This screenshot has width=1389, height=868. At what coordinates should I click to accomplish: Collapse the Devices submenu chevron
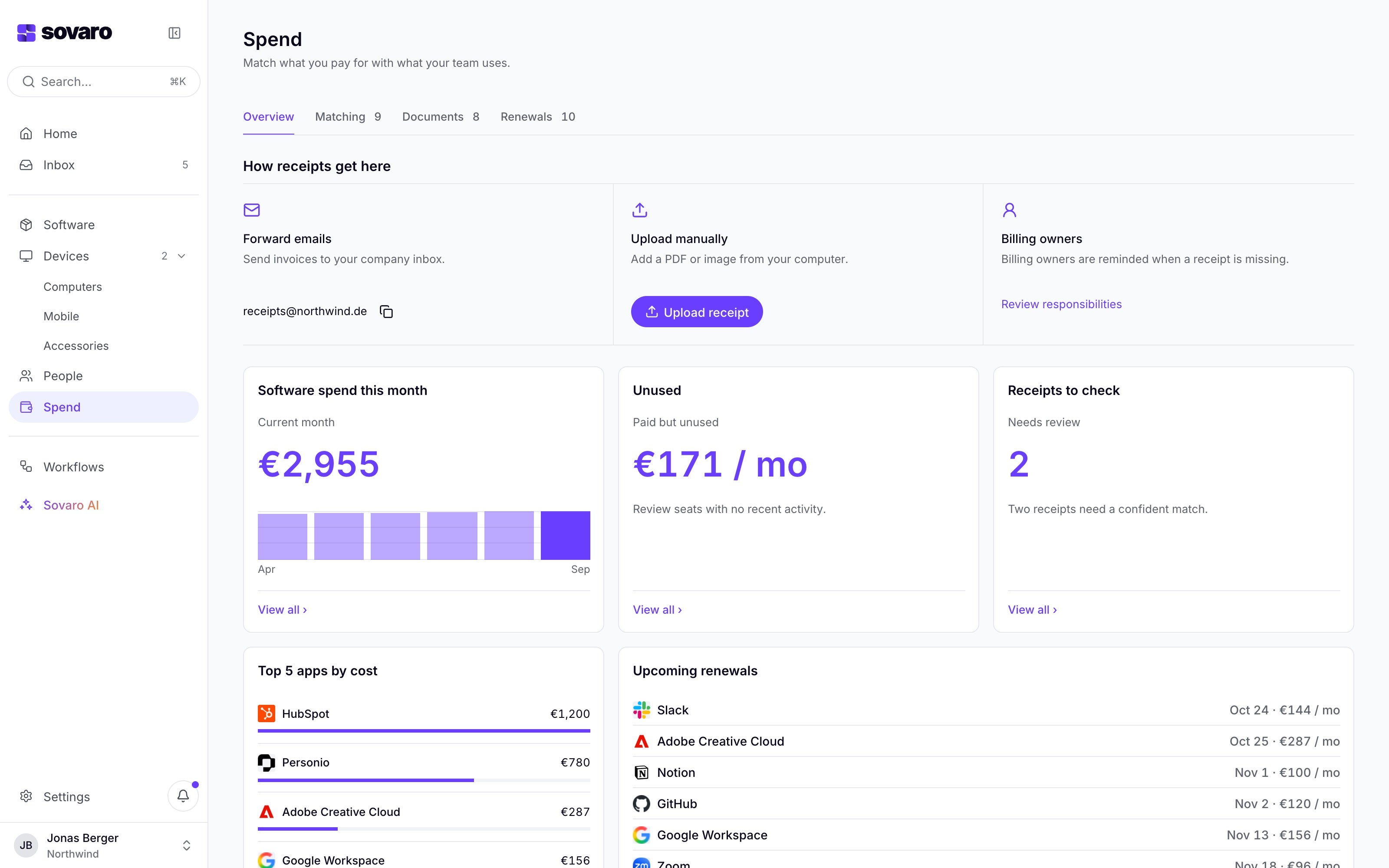coord(181,256)
